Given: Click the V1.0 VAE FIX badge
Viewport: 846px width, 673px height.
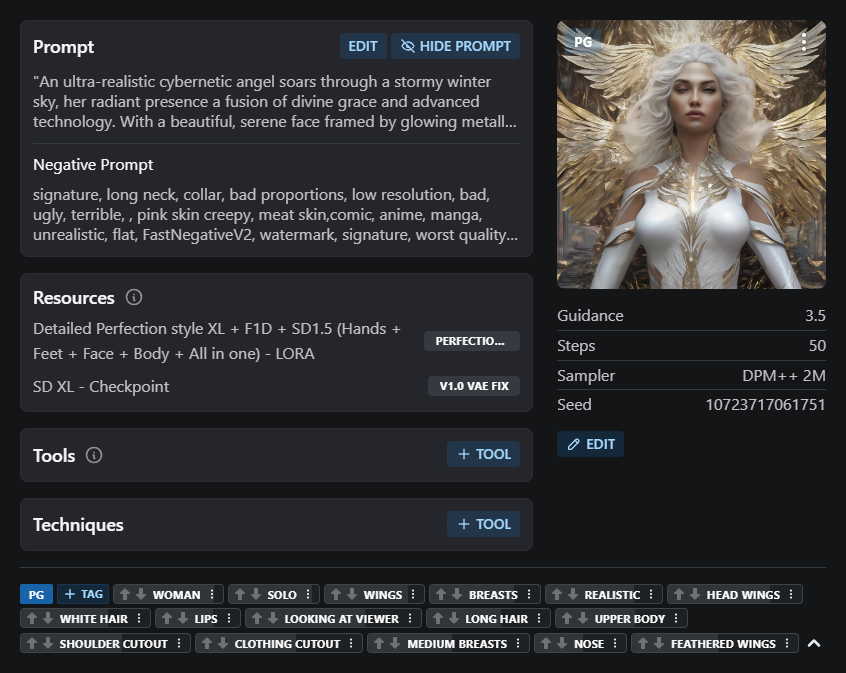Looking at the screenshot, I should click(474, 386).
